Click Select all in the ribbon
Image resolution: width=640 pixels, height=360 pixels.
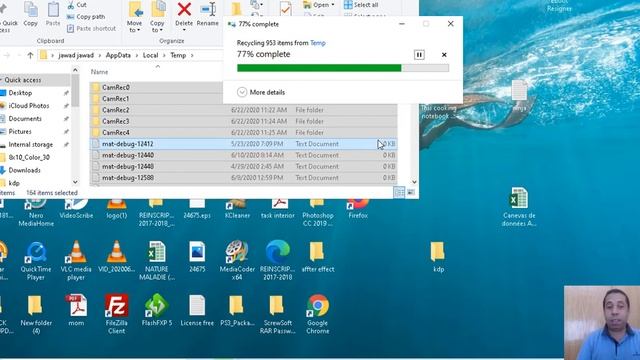tap(361, 5)
